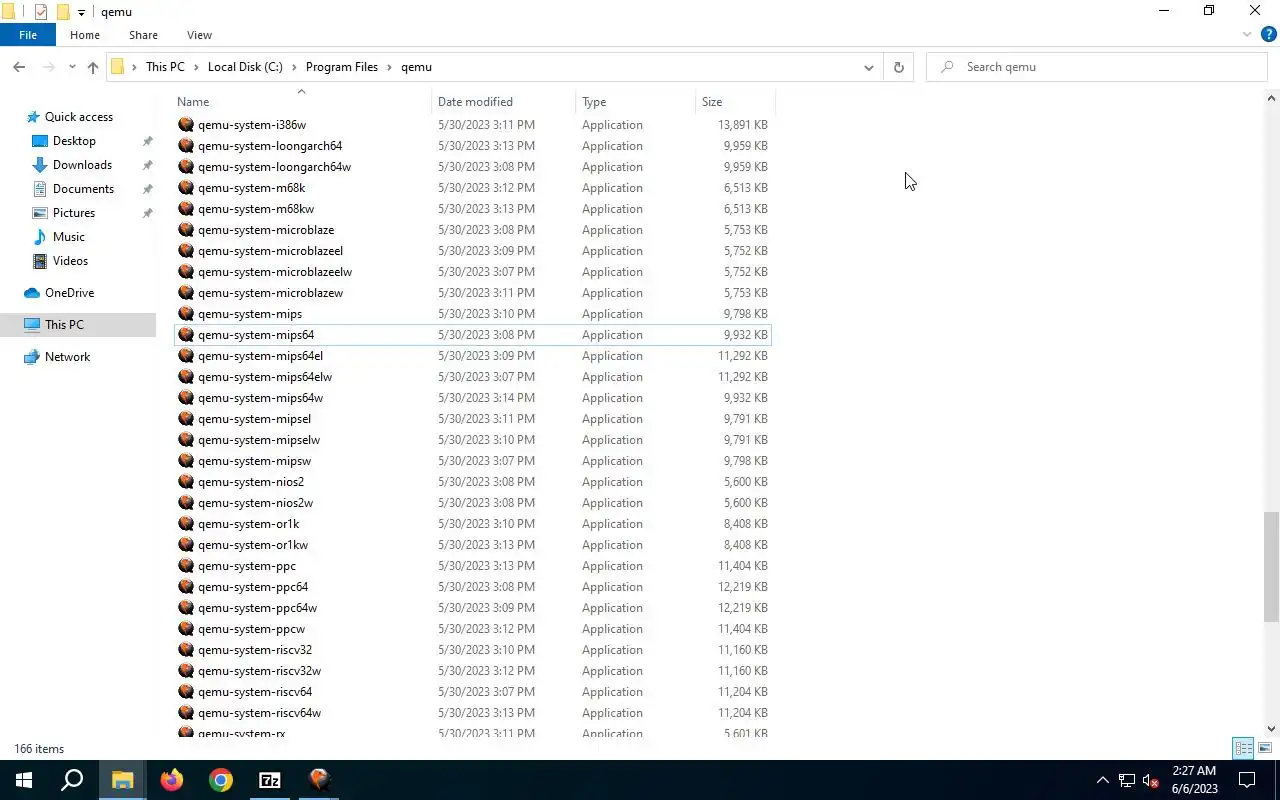Click the scrollbar up arrow
The width and height of the screenshot is (1280, 800).
1272,98
